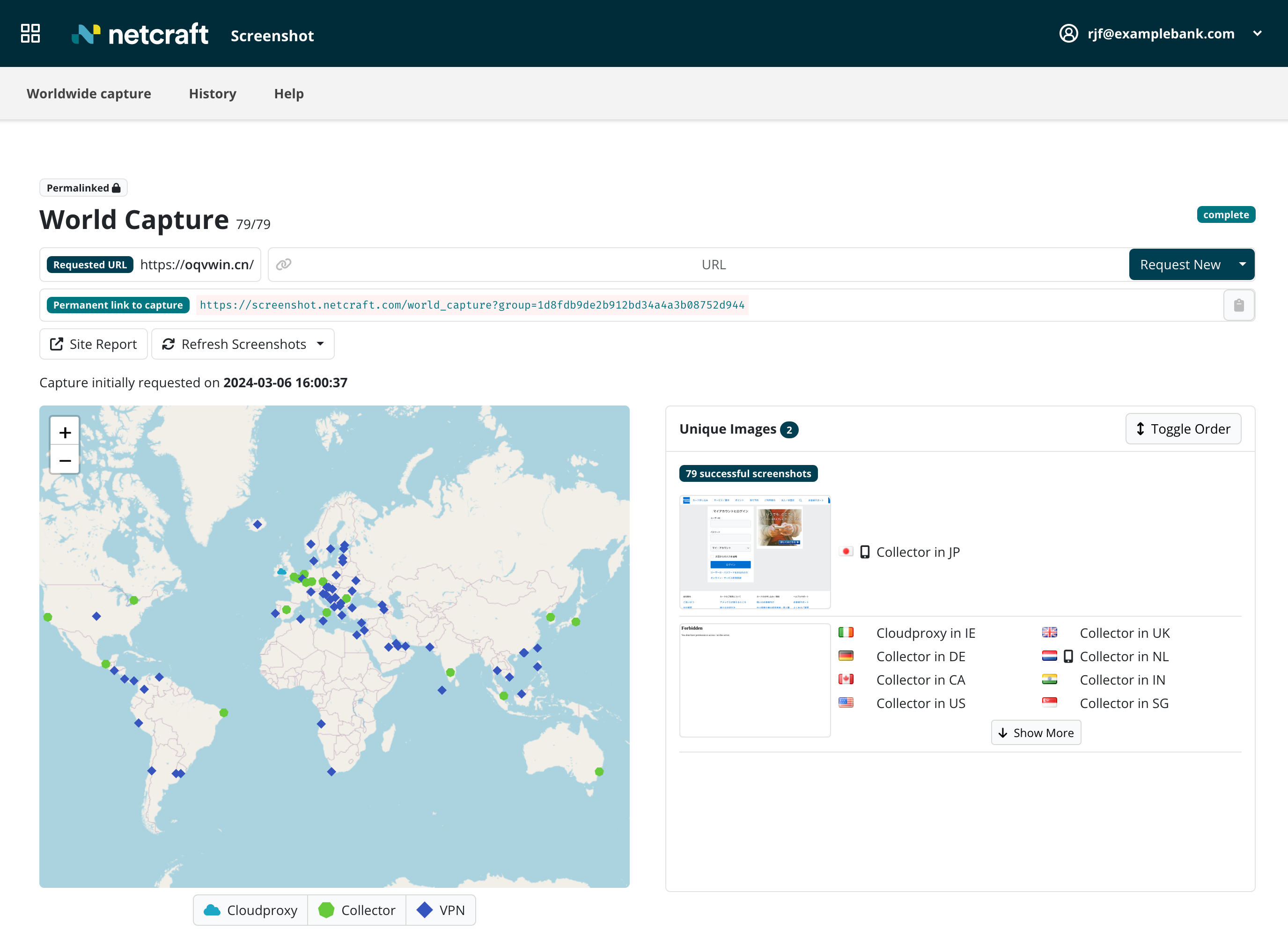Click the clipboard icon to copy the permalink
The image size is (1288, 937).
tap(1238, 305)
